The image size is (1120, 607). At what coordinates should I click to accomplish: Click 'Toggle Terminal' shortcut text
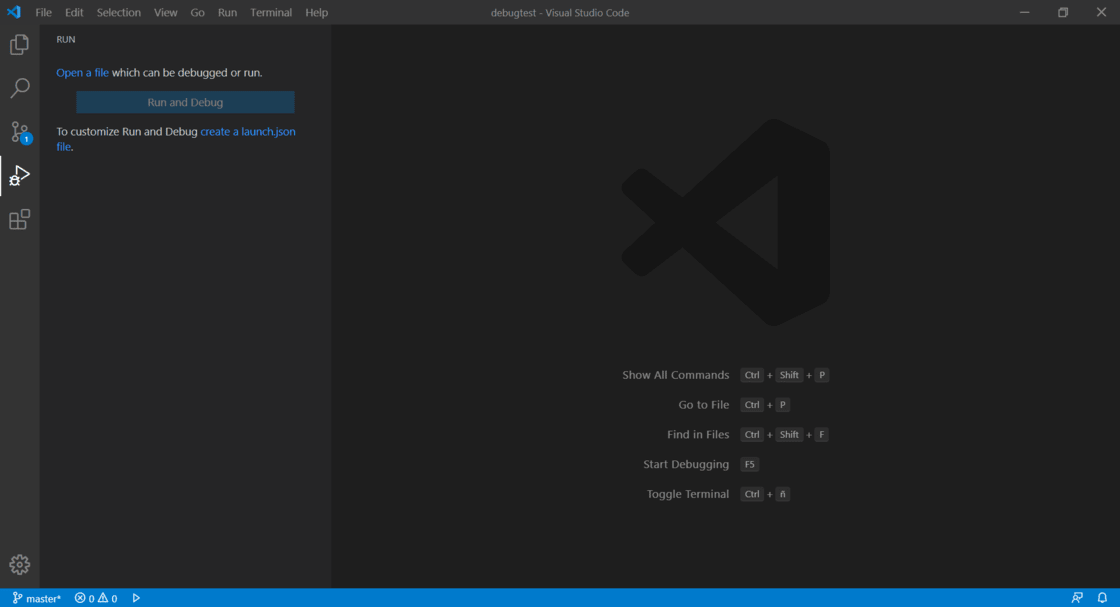688,494
